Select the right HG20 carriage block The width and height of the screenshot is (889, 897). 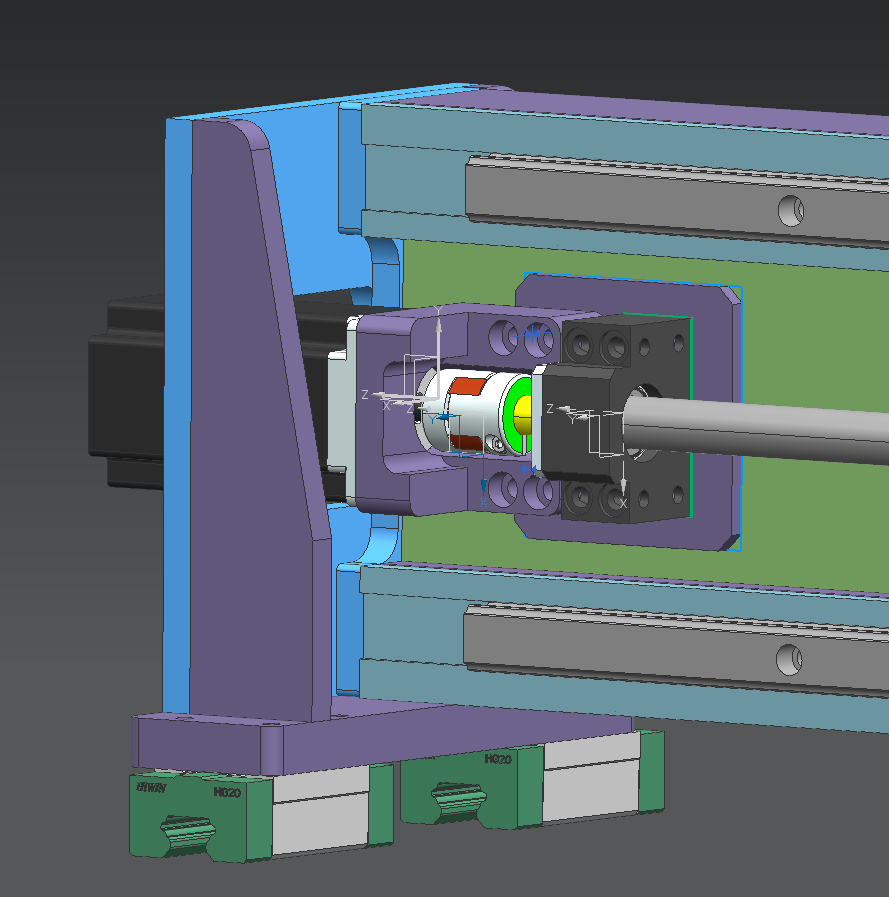(x=532, y=779)
